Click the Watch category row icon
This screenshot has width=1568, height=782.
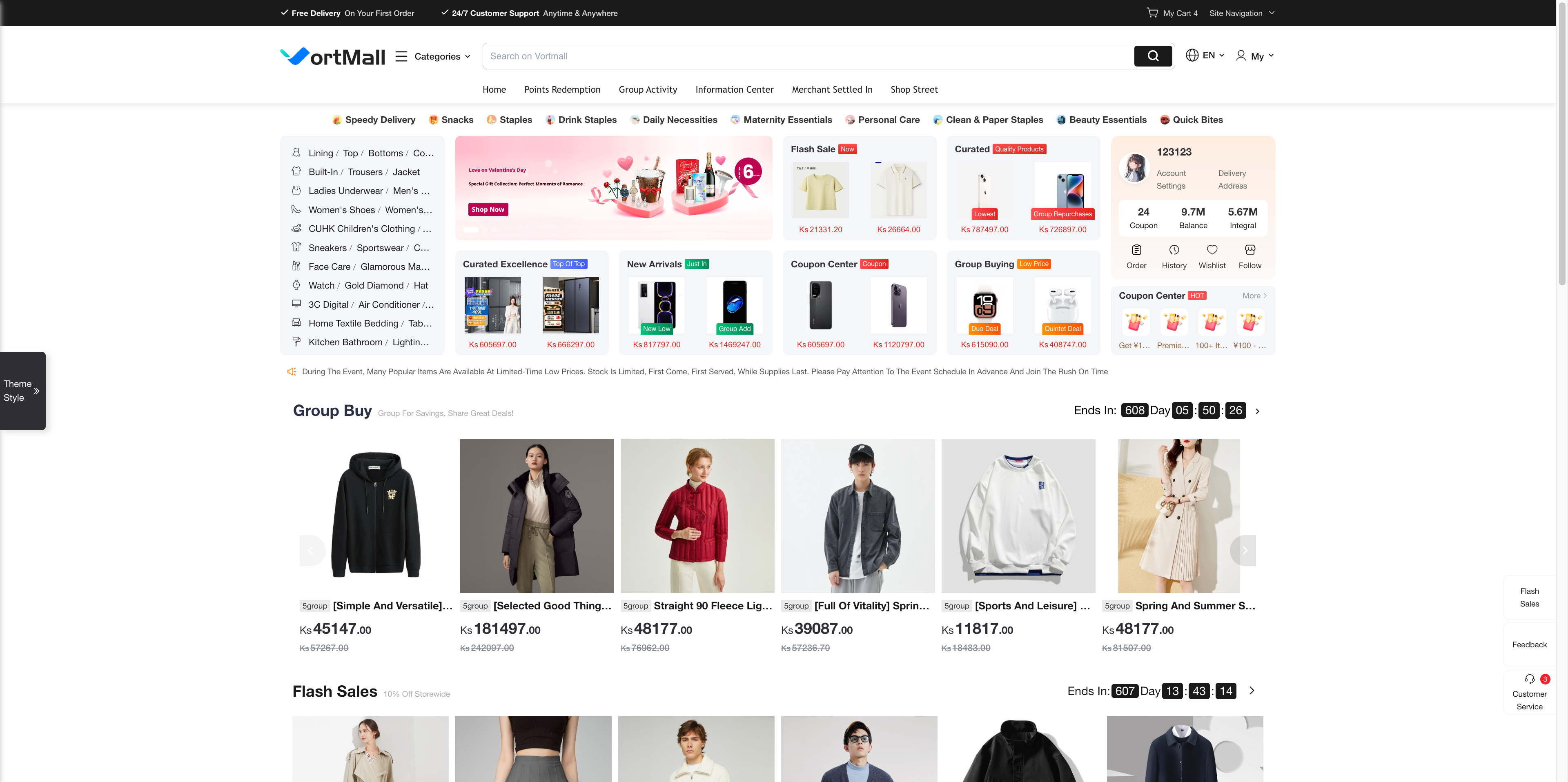point(296,285)
